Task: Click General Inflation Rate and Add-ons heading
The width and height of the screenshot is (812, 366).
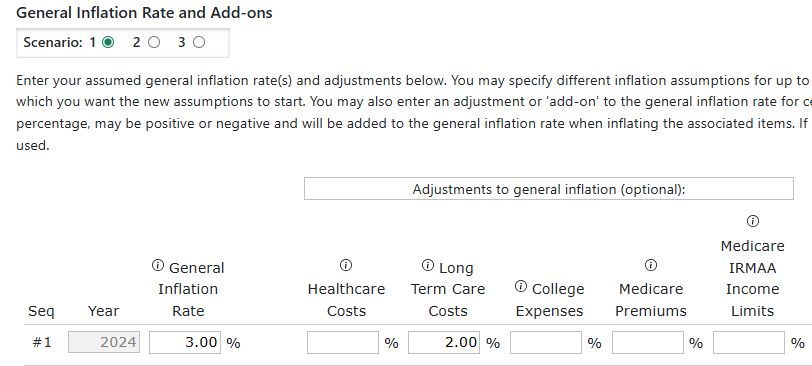Action: click(144, 13)
